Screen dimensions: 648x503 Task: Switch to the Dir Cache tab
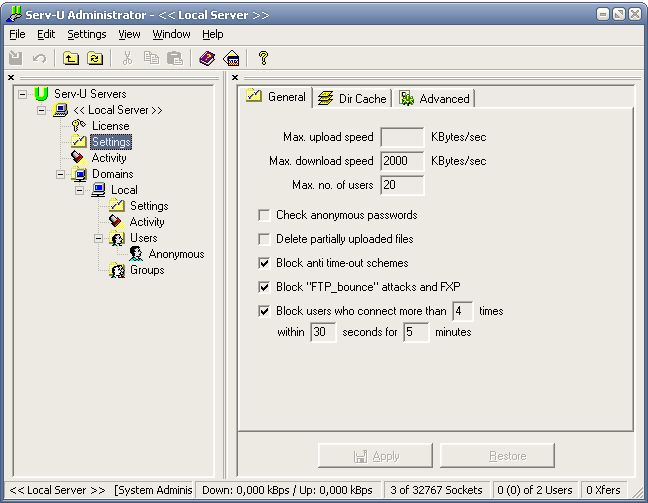[x=352, y=99]
